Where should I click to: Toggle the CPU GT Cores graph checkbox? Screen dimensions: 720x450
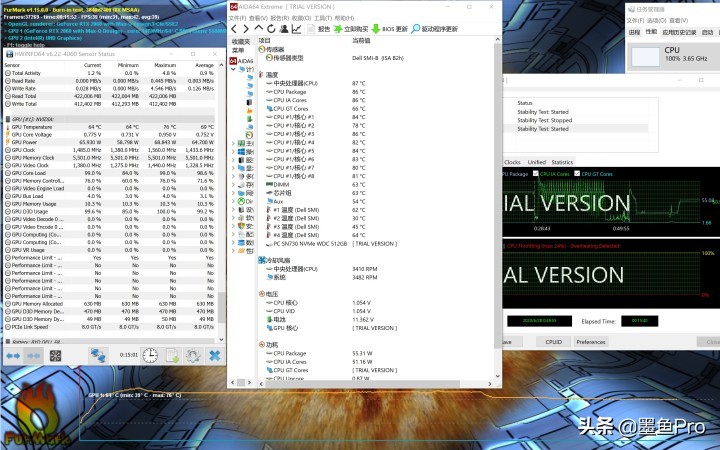[577, 174]
